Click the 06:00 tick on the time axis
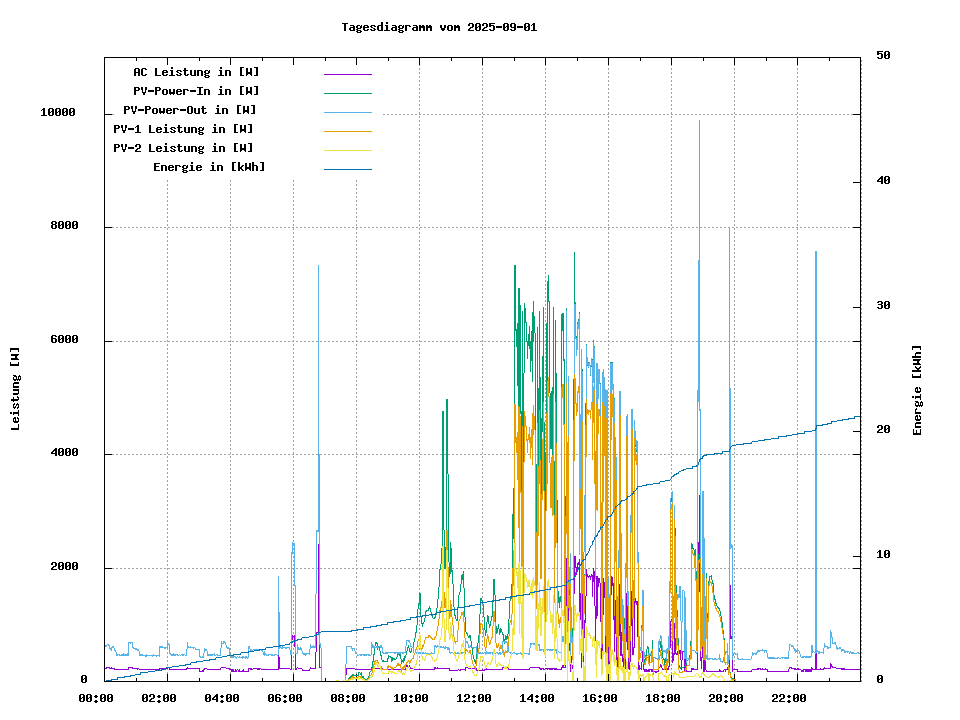Image resolution: width=960 pixels, height=720 pixels. [x=285, y=698]
